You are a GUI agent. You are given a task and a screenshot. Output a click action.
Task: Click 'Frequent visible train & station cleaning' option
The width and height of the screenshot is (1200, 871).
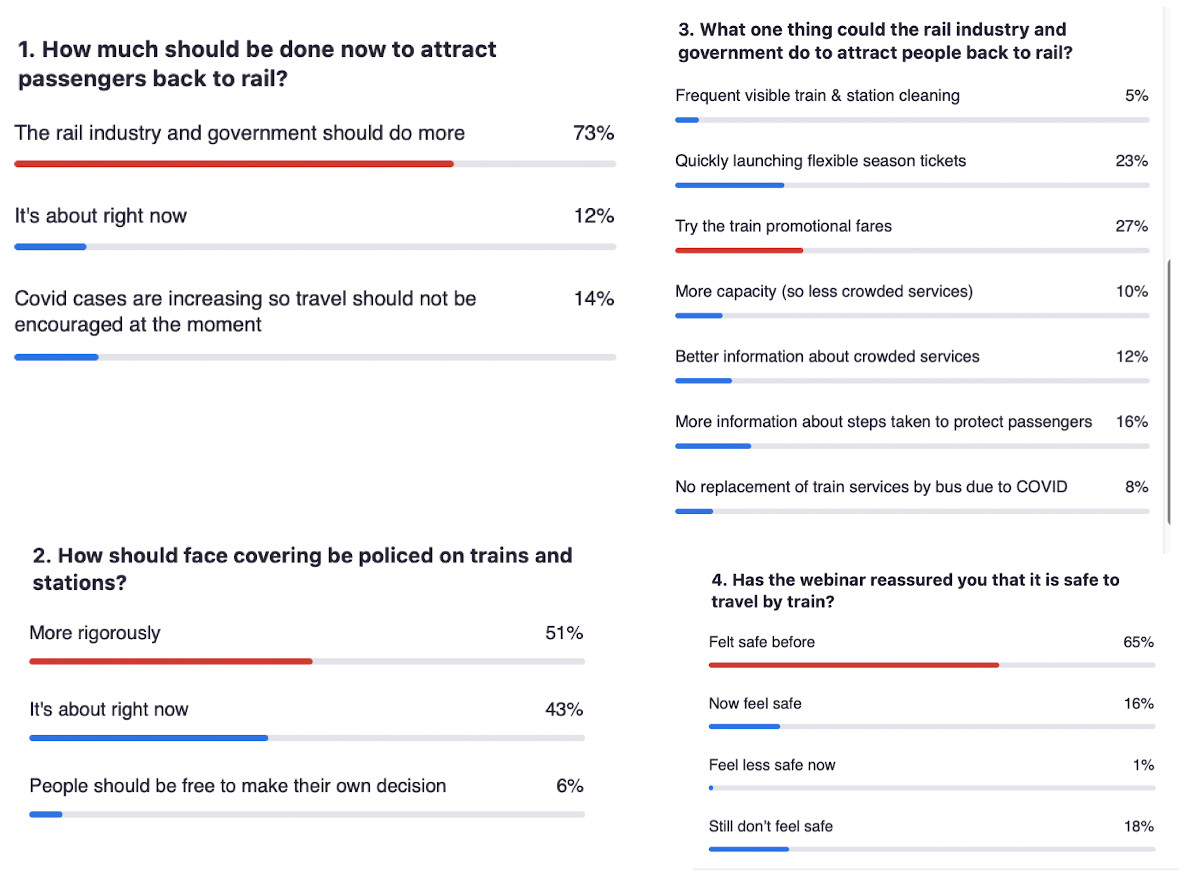817,96
